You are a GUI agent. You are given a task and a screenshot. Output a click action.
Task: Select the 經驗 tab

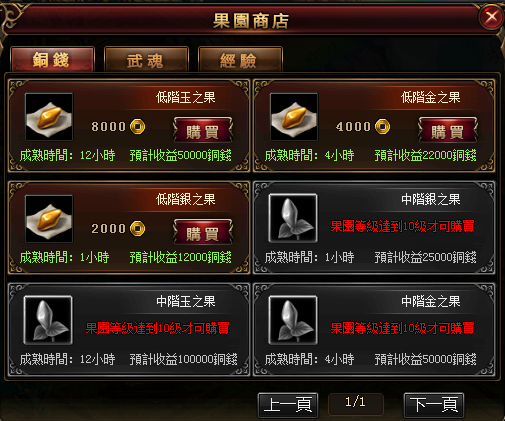(x=240, y=59)
